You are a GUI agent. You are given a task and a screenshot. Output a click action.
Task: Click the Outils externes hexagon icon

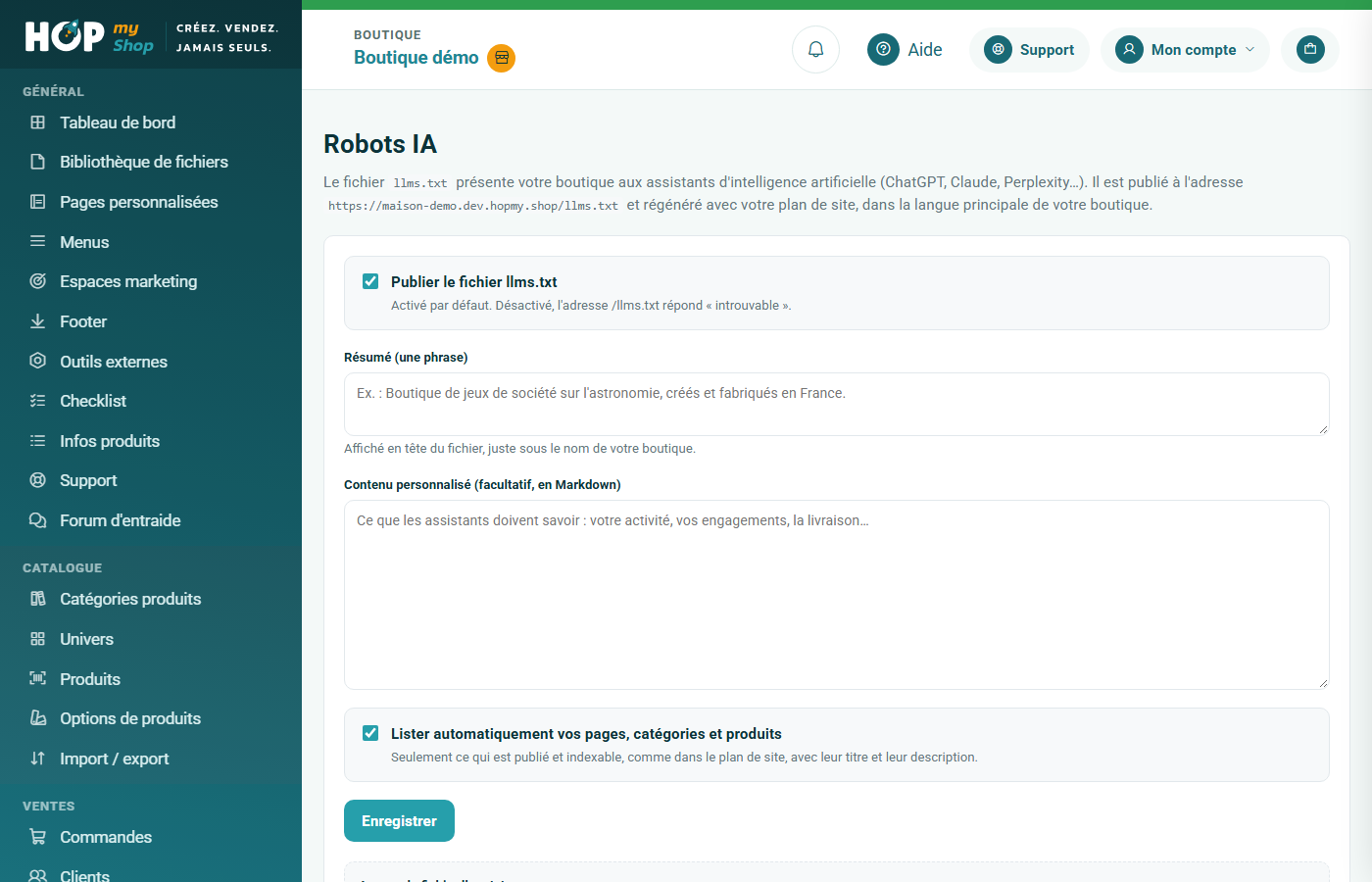coord(37,361)
